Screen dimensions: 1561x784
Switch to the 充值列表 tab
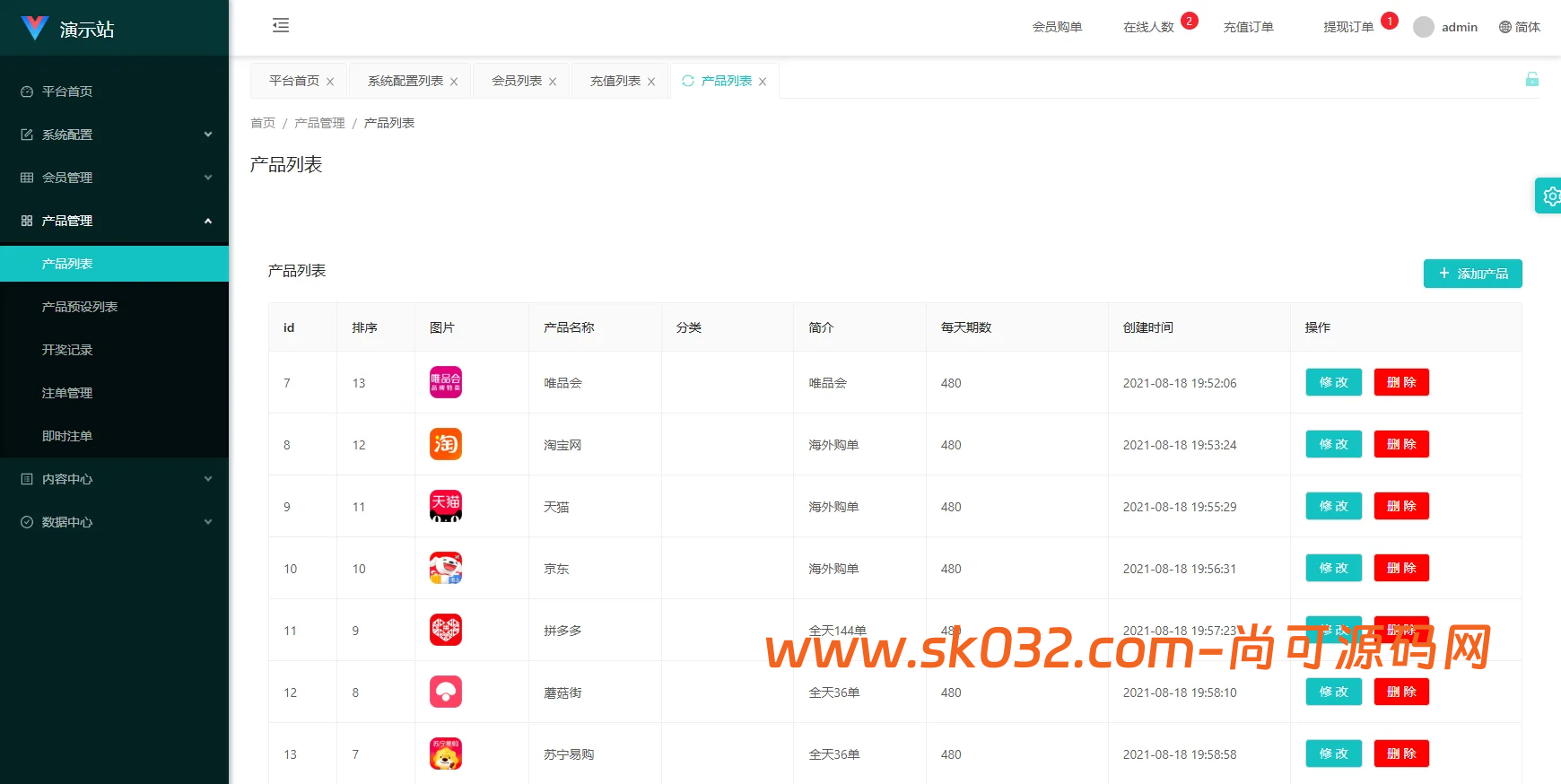(x=615, y=81)
